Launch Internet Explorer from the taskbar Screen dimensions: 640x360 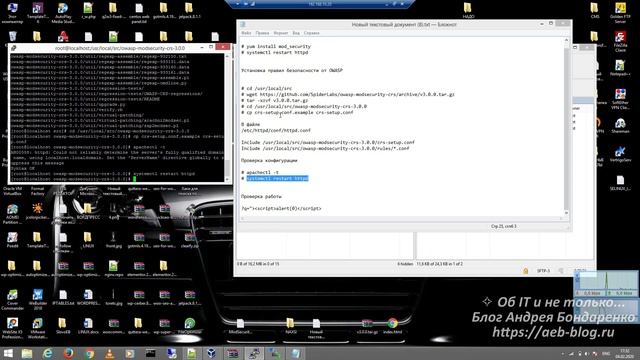click(48, 353)
